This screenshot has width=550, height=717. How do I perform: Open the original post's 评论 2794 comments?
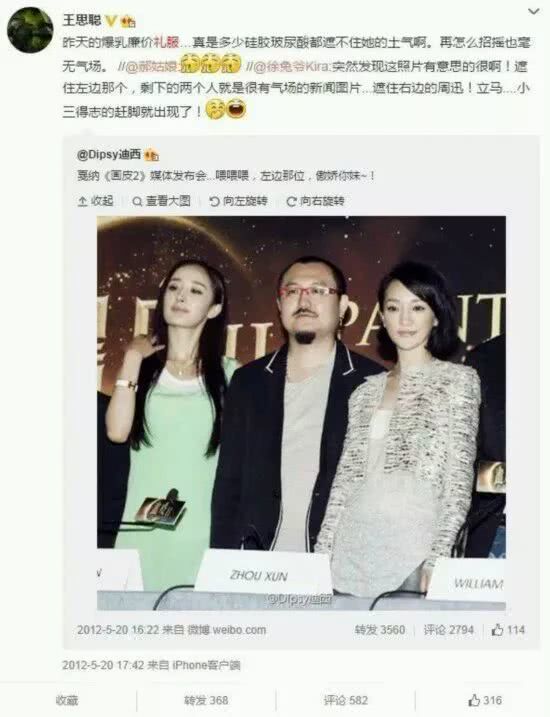tap(449, 630)
